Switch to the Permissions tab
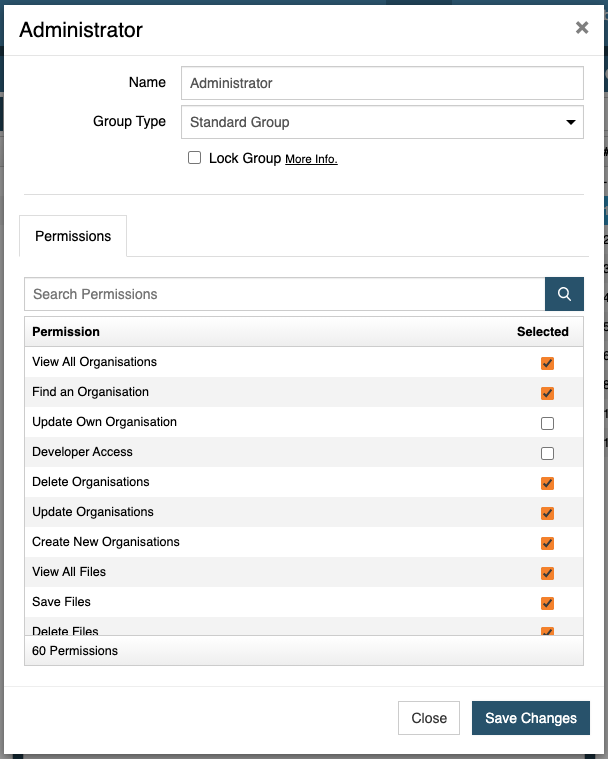 tap(73, 236)
